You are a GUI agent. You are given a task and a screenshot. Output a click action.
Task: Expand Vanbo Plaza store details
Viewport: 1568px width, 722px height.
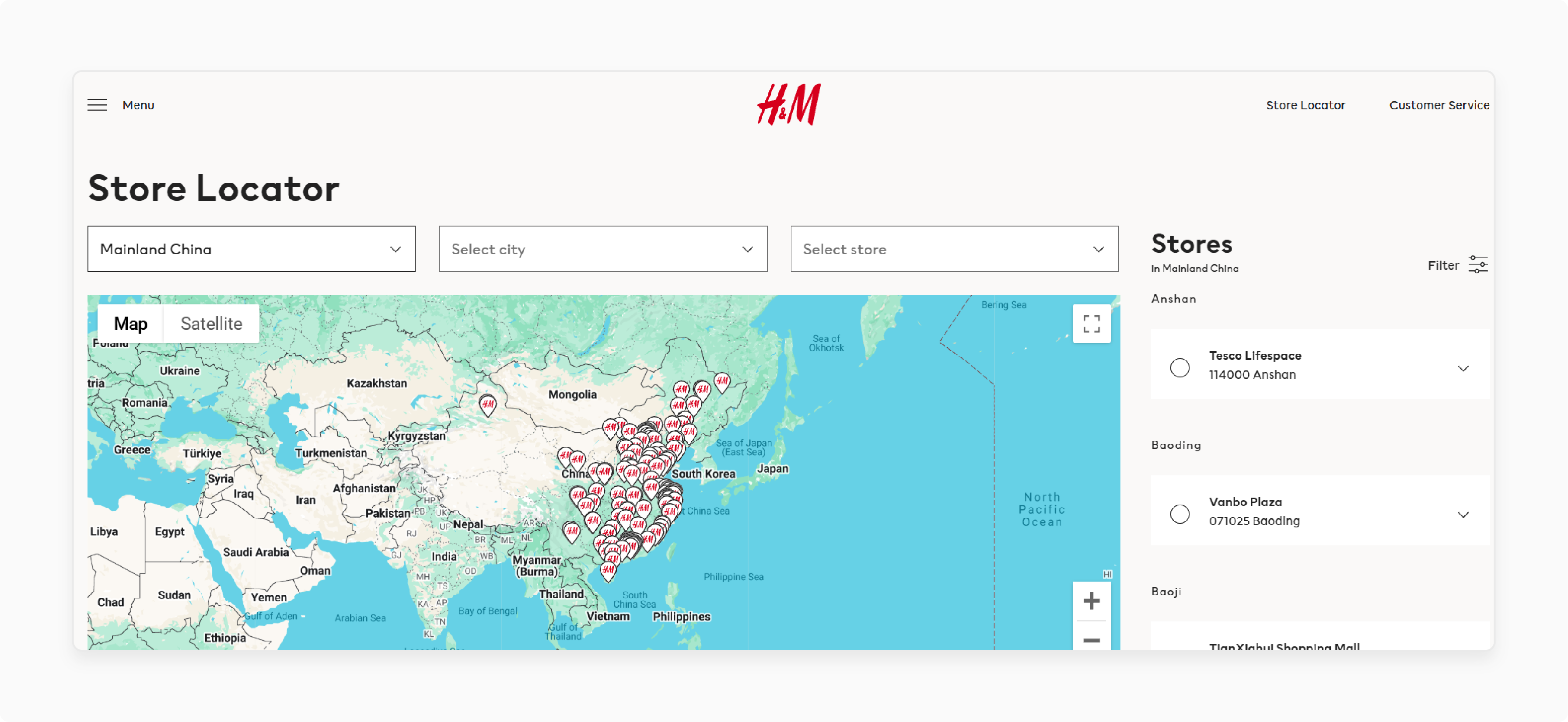[1463, 515]
